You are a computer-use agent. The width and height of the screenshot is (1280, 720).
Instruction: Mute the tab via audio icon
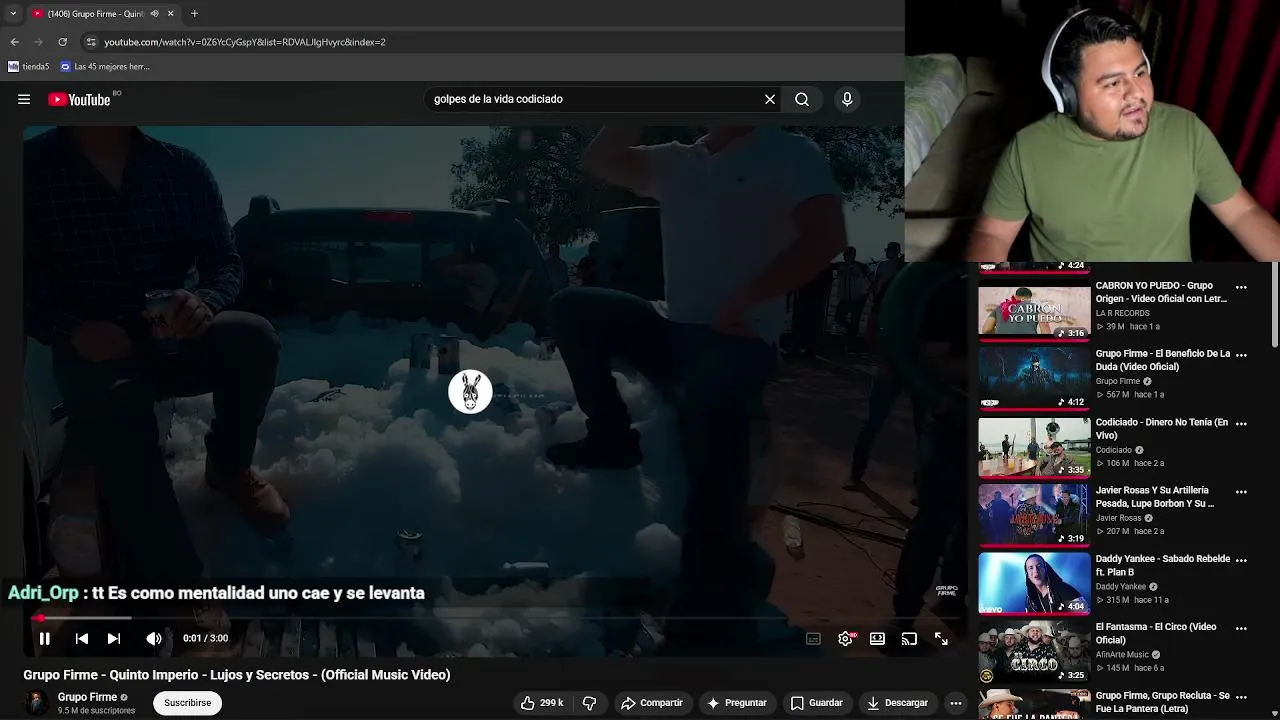(x=155, y=14)
